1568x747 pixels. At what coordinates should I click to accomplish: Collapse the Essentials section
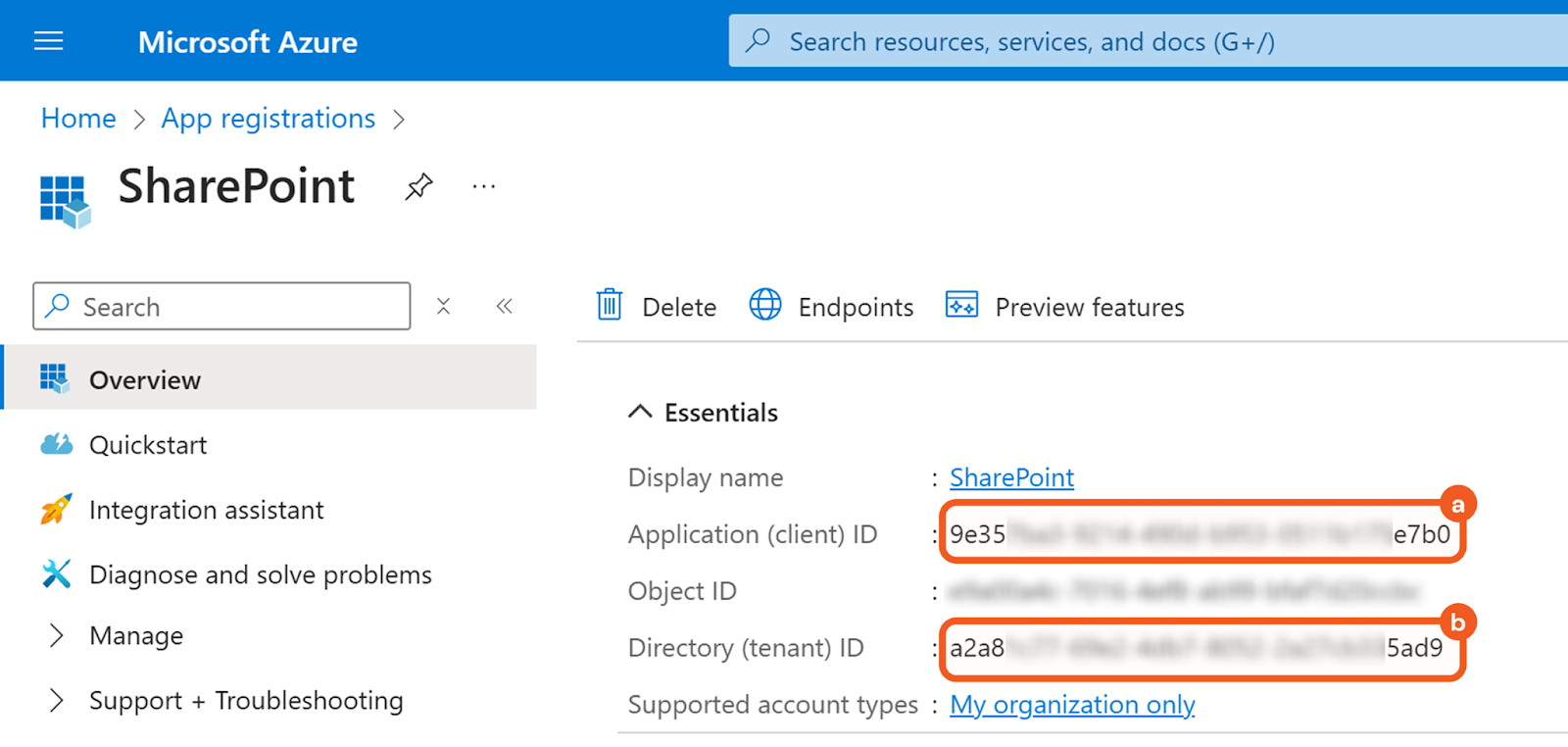tap(640, 412)
